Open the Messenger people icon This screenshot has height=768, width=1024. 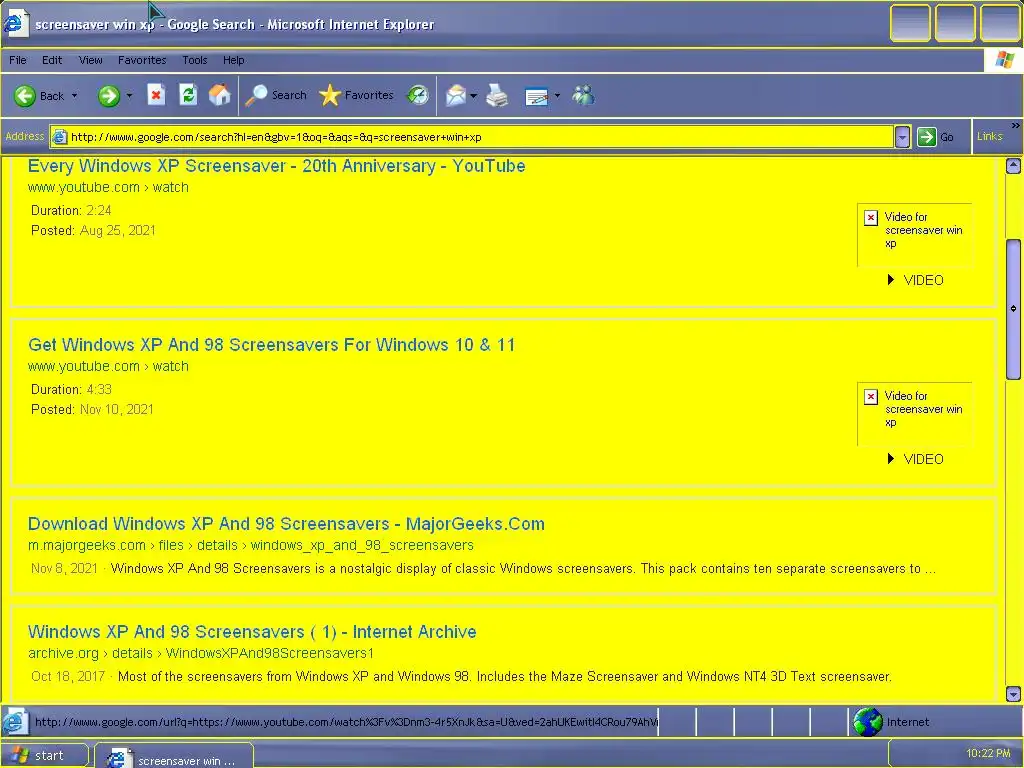point(584,95)
